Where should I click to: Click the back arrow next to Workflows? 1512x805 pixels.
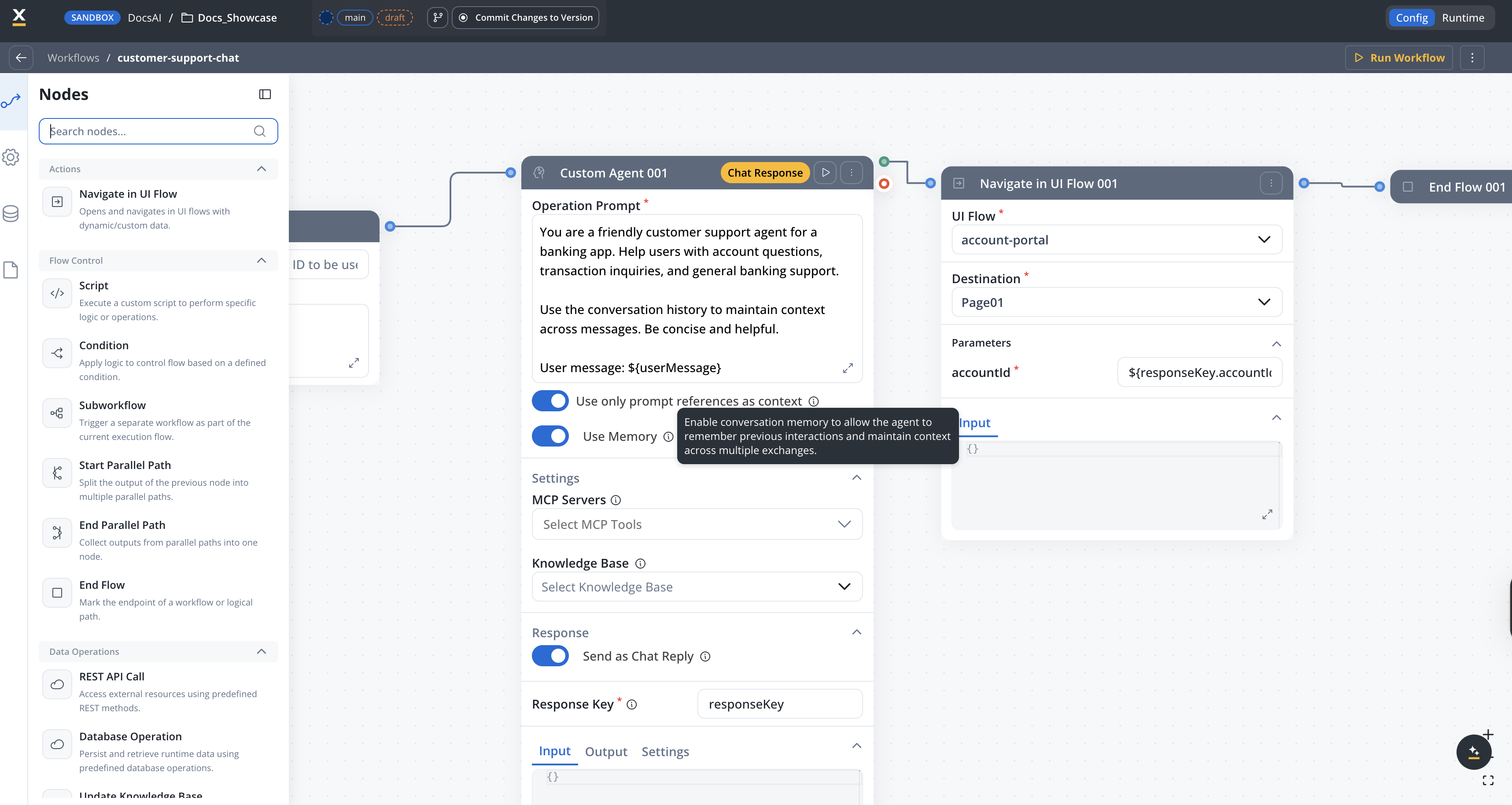[x=21, y=58]
